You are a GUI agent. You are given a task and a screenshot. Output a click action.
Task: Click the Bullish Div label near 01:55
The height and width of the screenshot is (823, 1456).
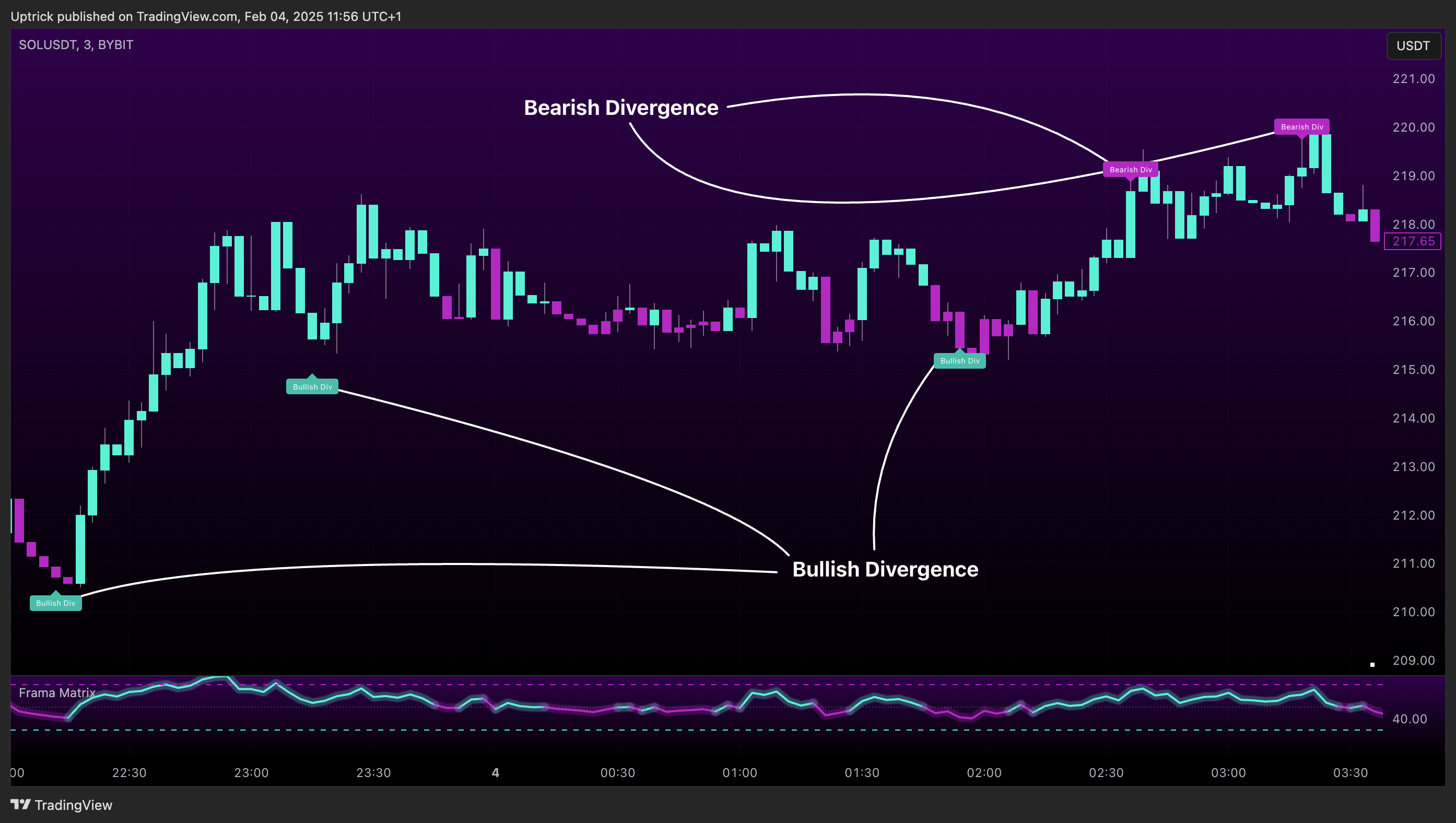(x=960, y=361)
